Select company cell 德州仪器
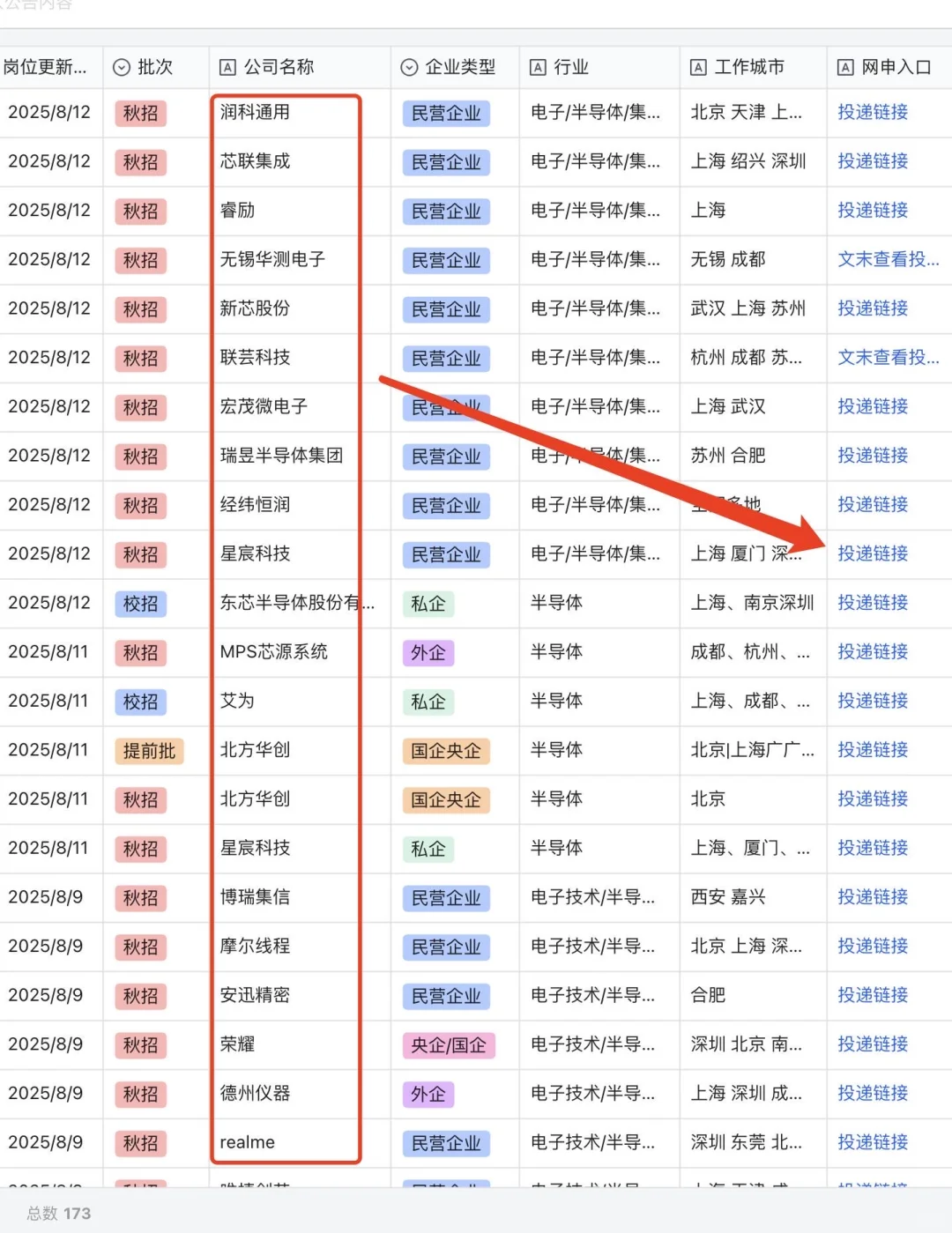This screenshot has width=952, height=1233. tap(300, 1093)
